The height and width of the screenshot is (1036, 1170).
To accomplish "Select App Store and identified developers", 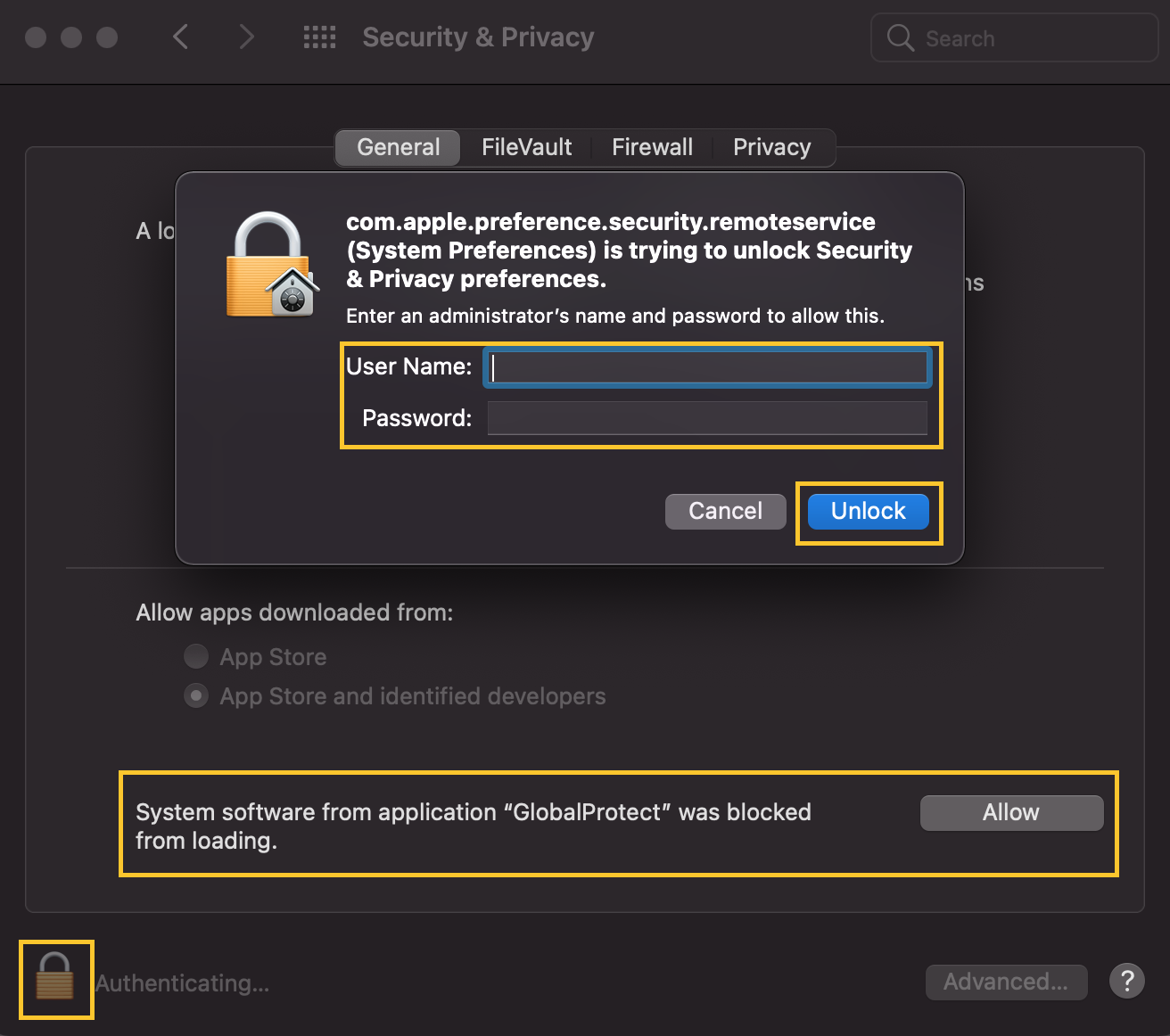I will click(196, 695).
